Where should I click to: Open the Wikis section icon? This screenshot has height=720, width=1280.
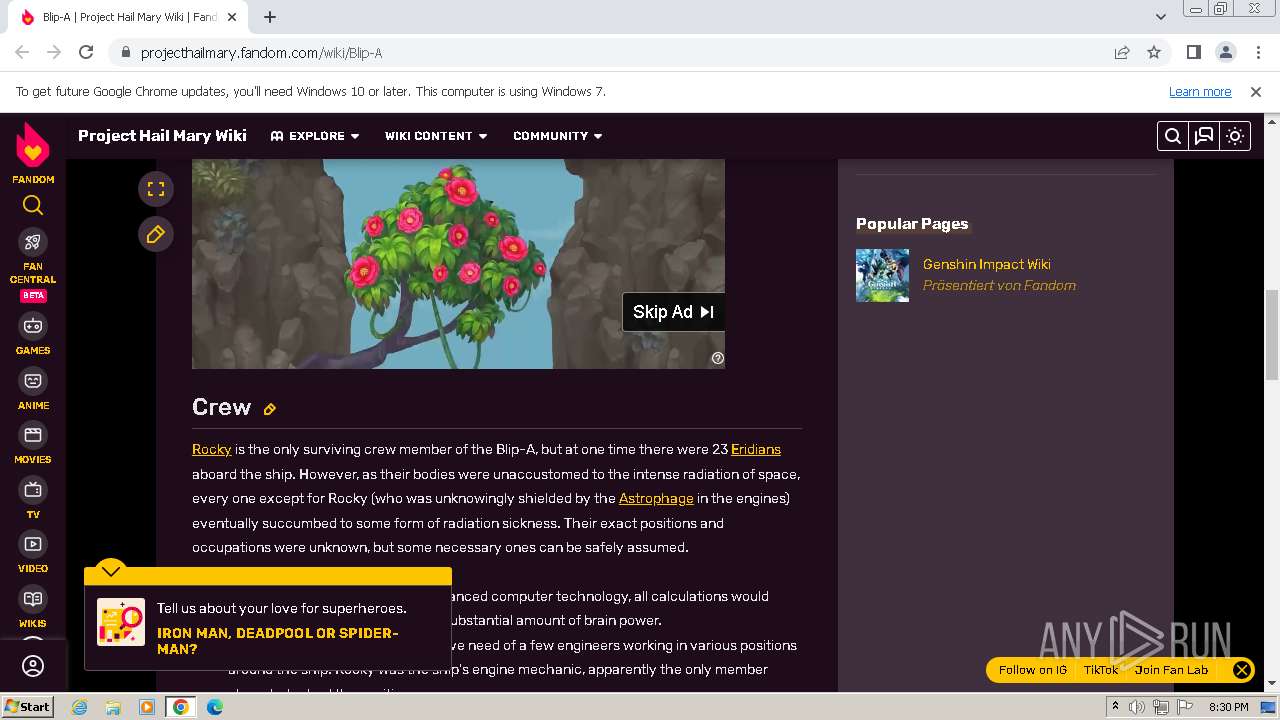33,599
